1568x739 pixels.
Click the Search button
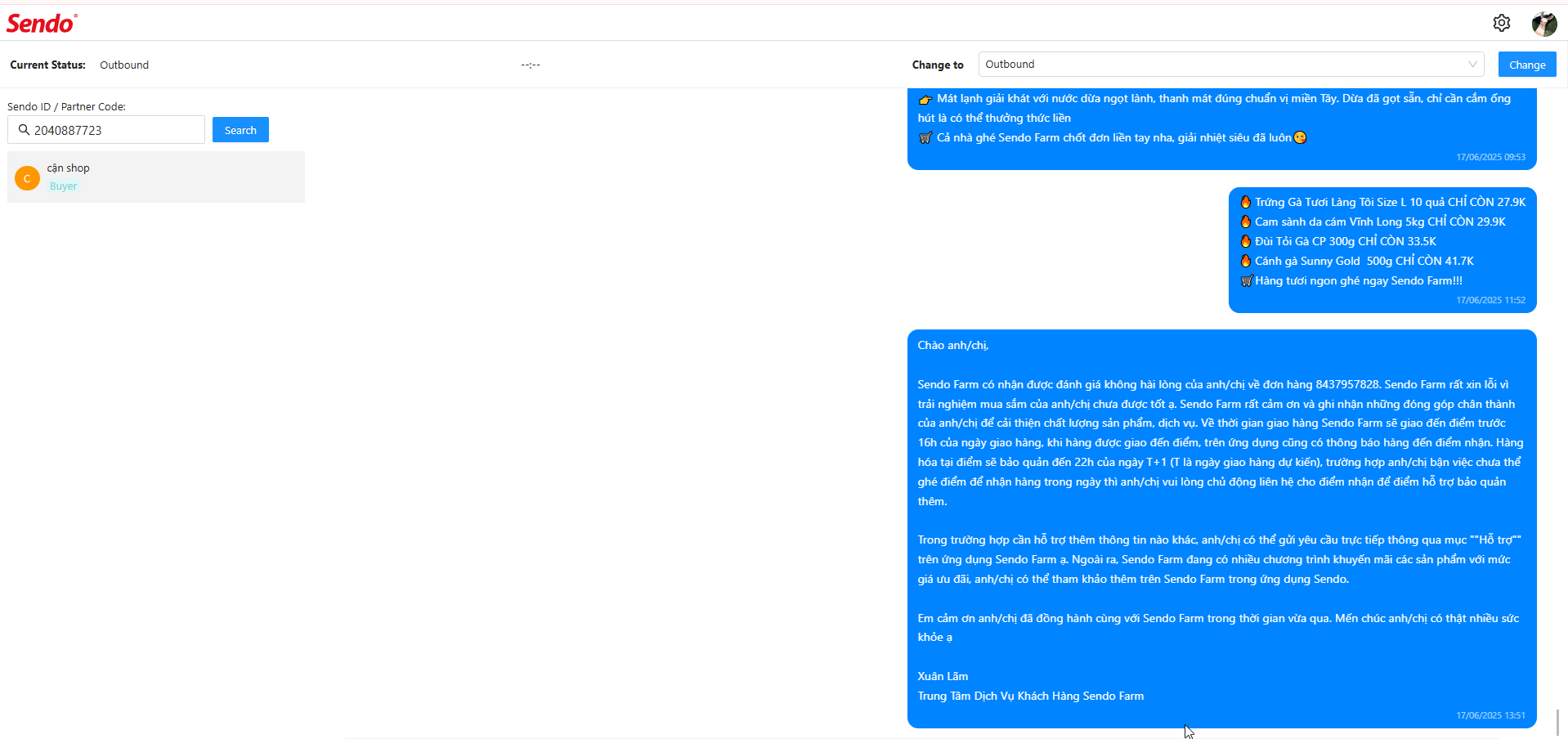(240, 130)
